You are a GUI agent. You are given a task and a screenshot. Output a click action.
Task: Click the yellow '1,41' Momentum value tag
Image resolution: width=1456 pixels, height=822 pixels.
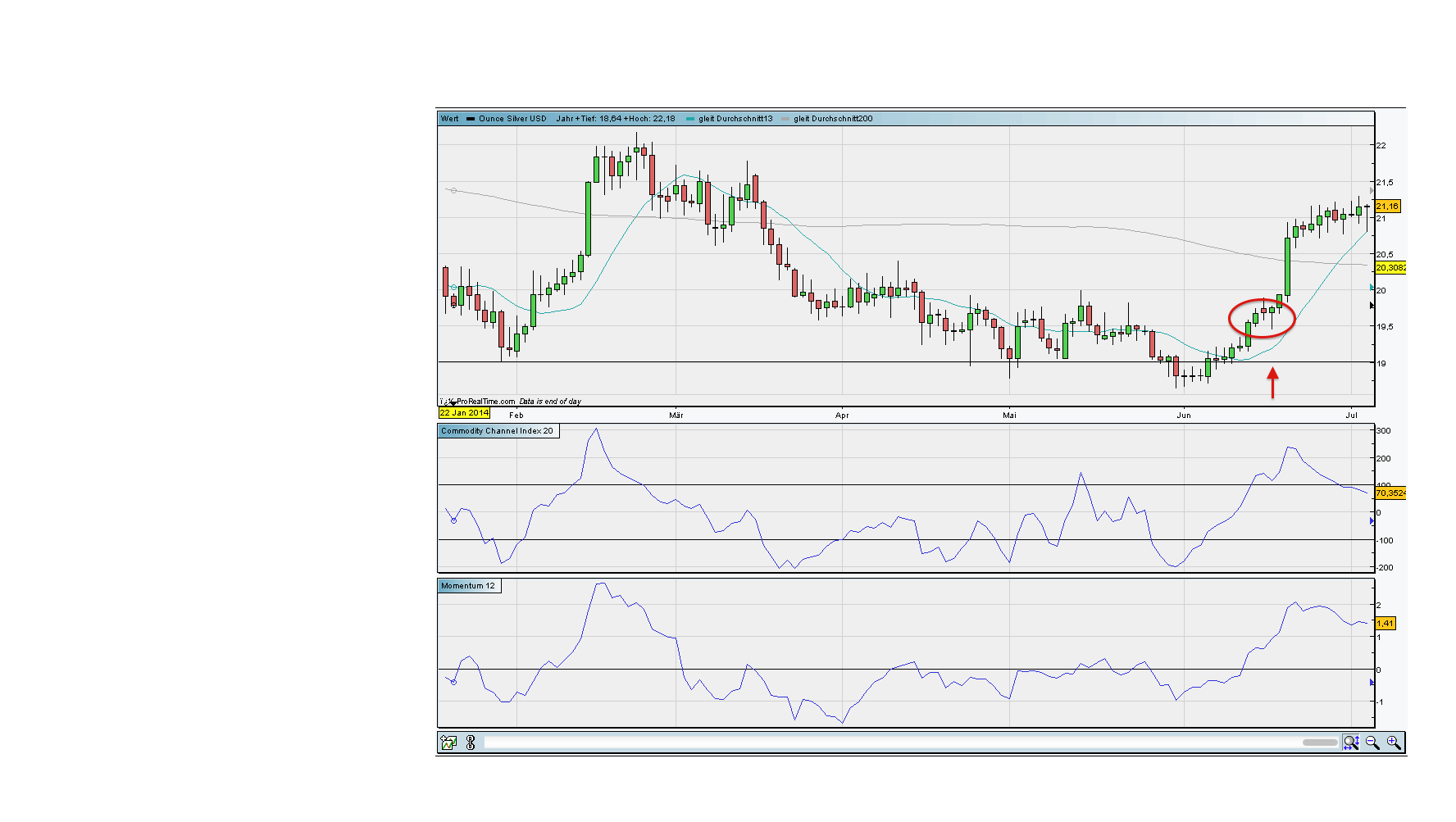1385,624
